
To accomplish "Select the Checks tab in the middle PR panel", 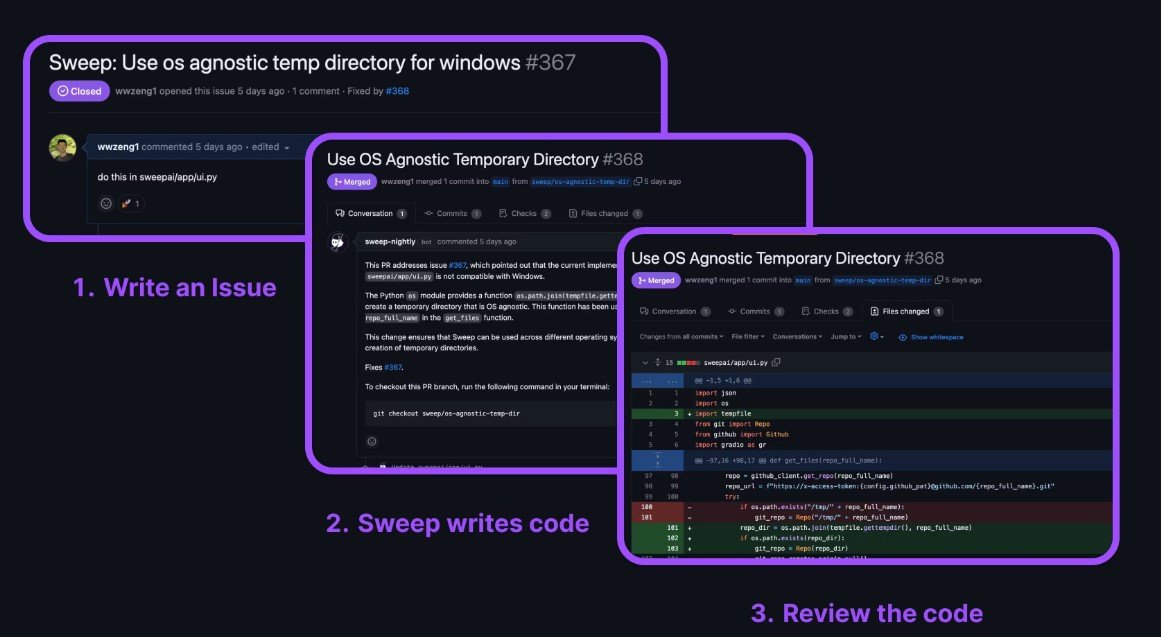I will [524, 213].
